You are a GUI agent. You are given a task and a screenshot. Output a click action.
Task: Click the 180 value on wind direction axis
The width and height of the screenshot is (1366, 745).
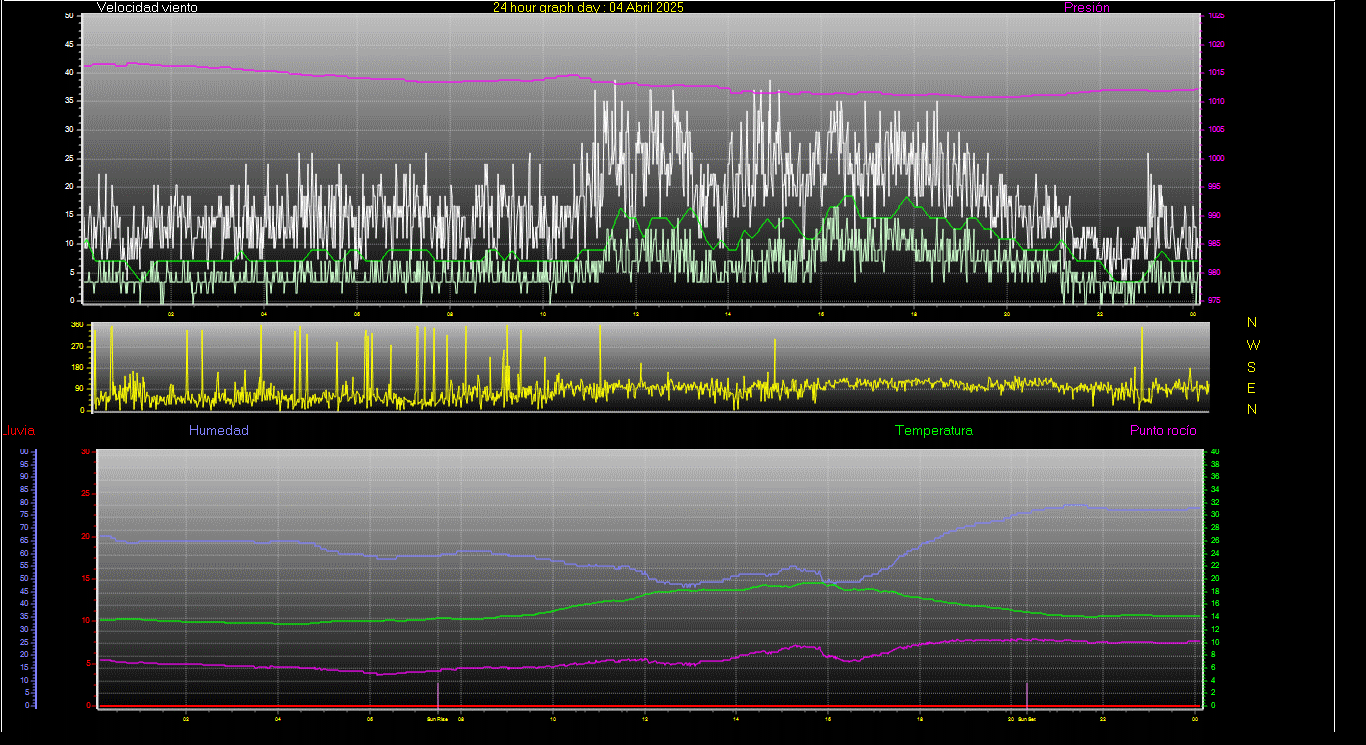click(76, 368)
